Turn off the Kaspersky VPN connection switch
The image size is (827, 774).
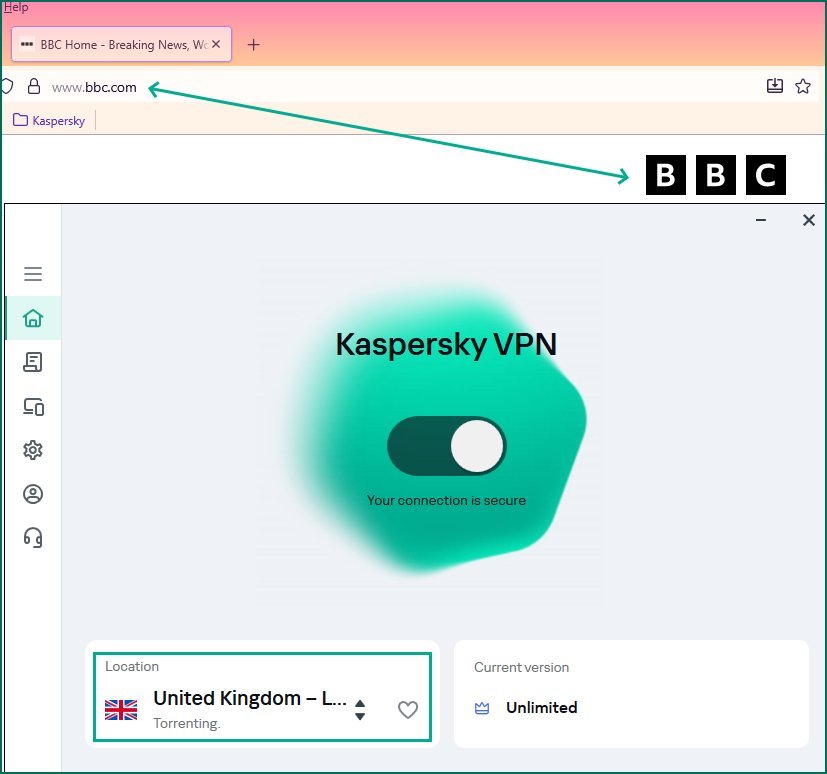point(447,446)
